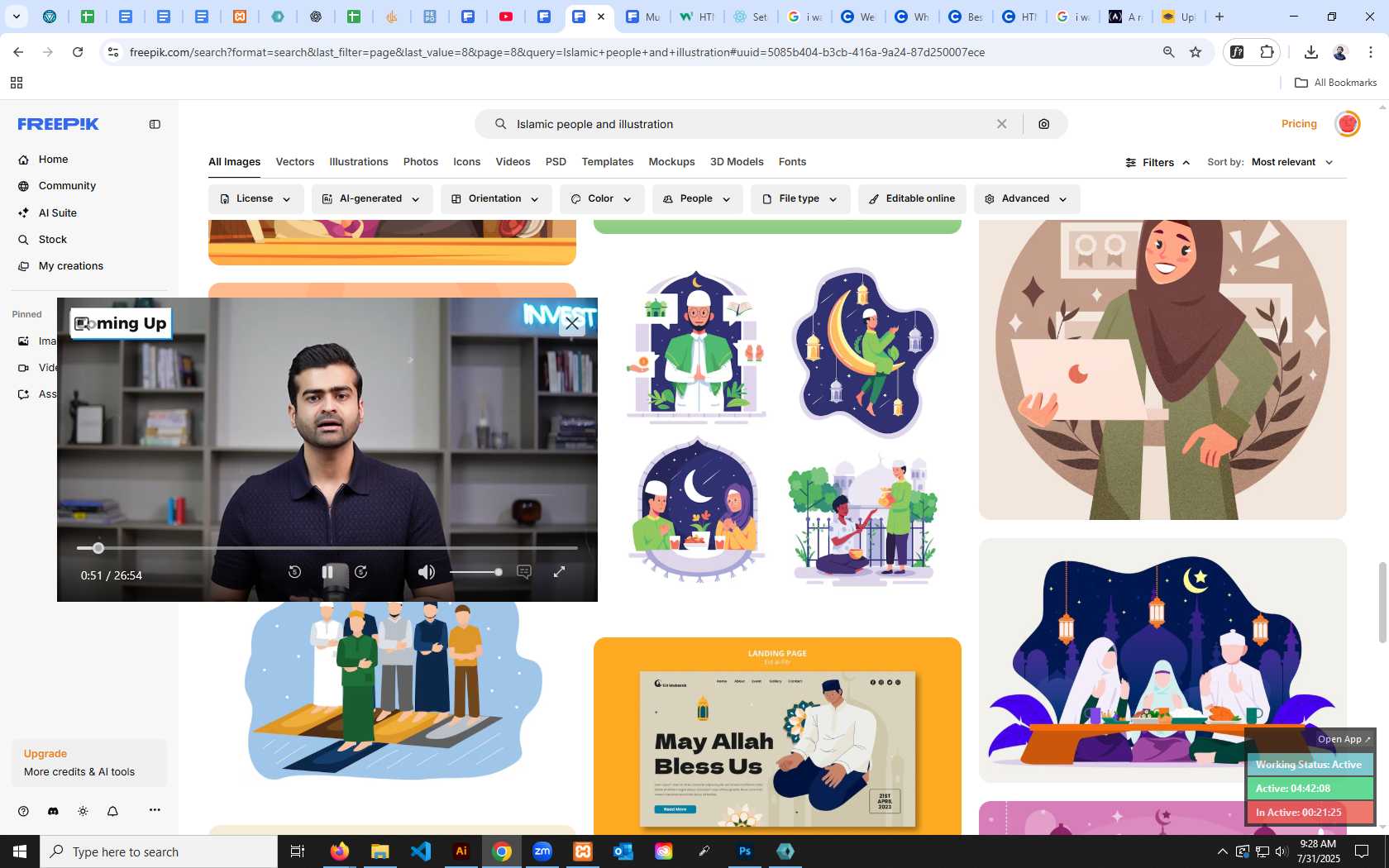Viewport: 1389px width, 868px height.
Task: Pause the video playback
Action: 327,572
